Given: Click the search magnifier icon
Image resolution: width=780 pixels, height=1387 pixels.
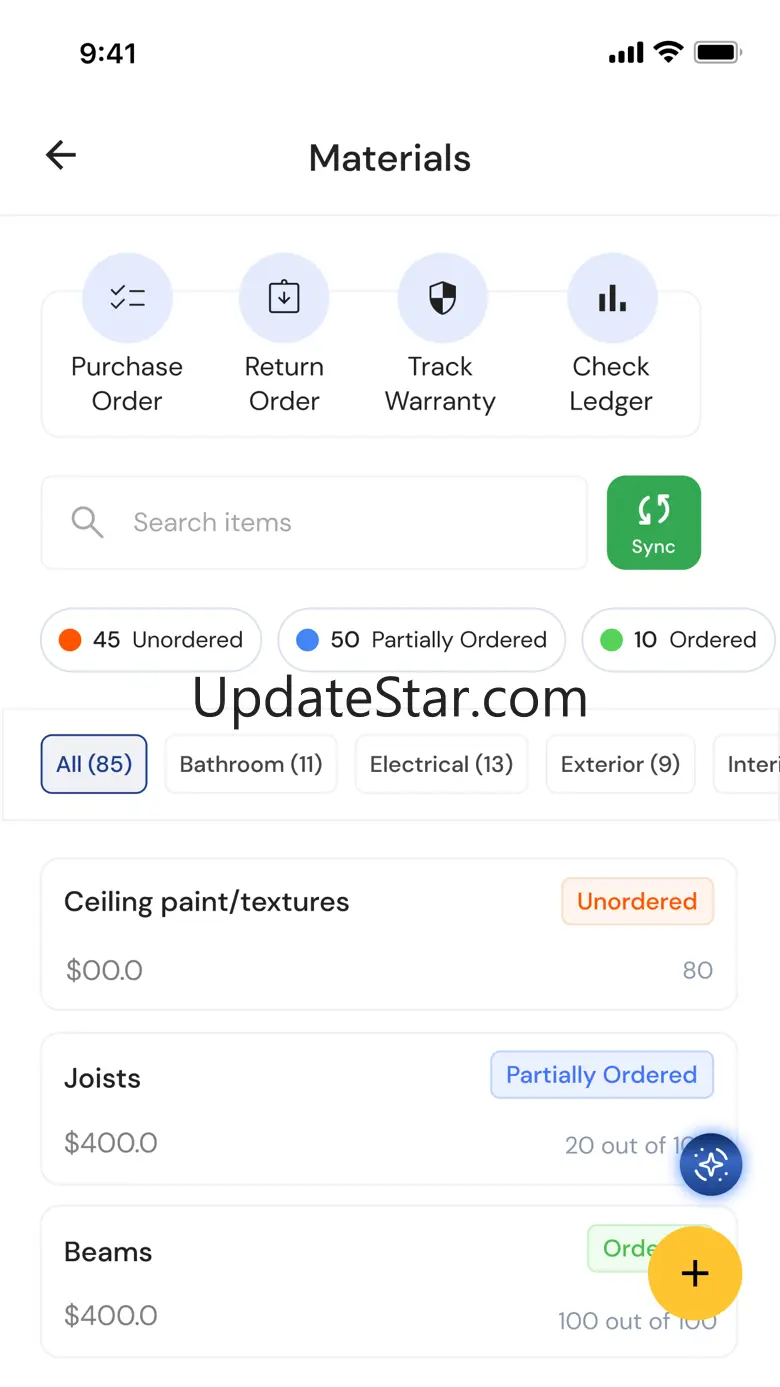Looking at the screenshot, I should coord(88,522).
